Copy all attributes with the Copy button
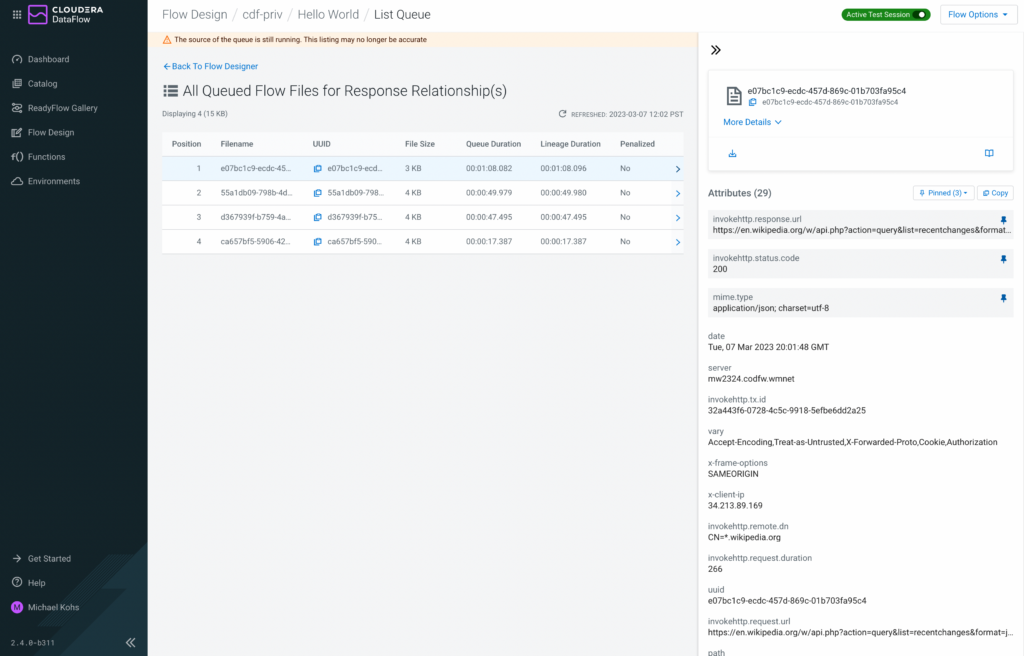This screenshot has width=1024, height=656. tap(995, 192)
